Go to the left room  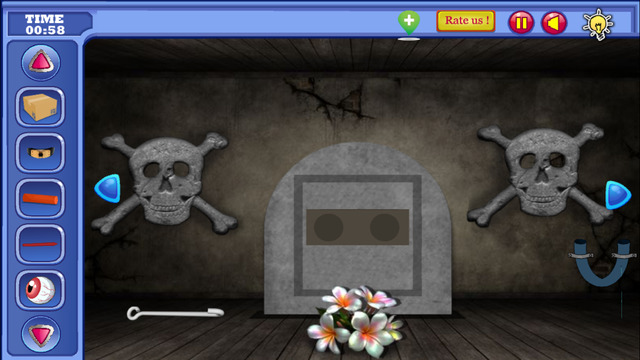[108, 188]
